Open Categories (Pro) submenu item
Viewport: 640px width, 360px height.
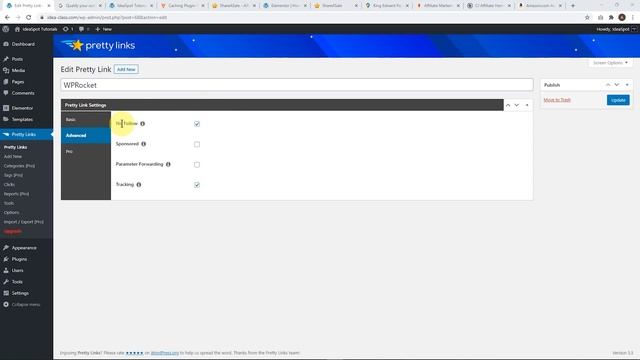tap(19, 166)
